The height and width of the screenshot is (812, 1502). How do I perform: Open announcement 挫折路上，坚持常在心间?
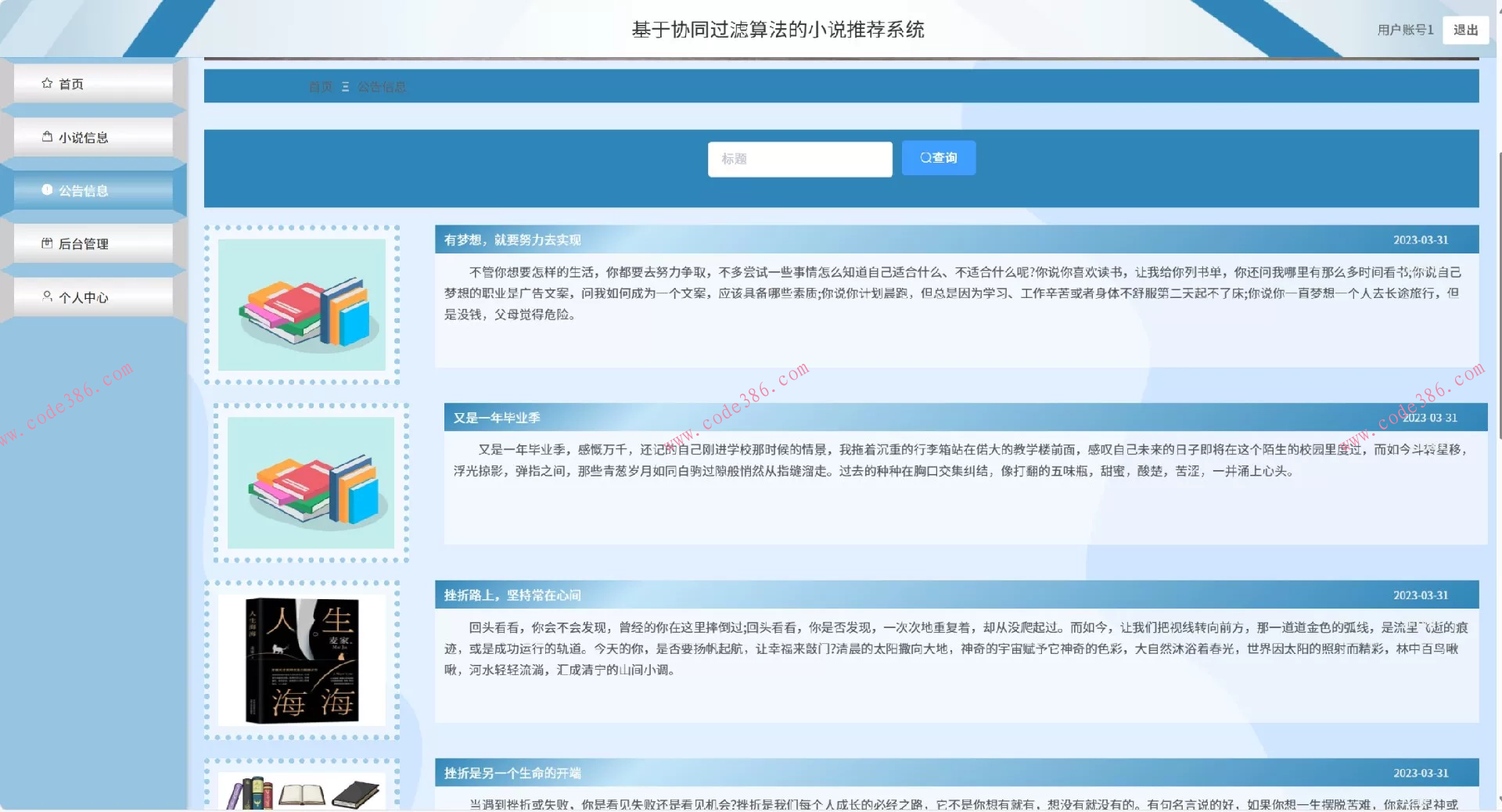pyautogui.click(x=513, y=595)
